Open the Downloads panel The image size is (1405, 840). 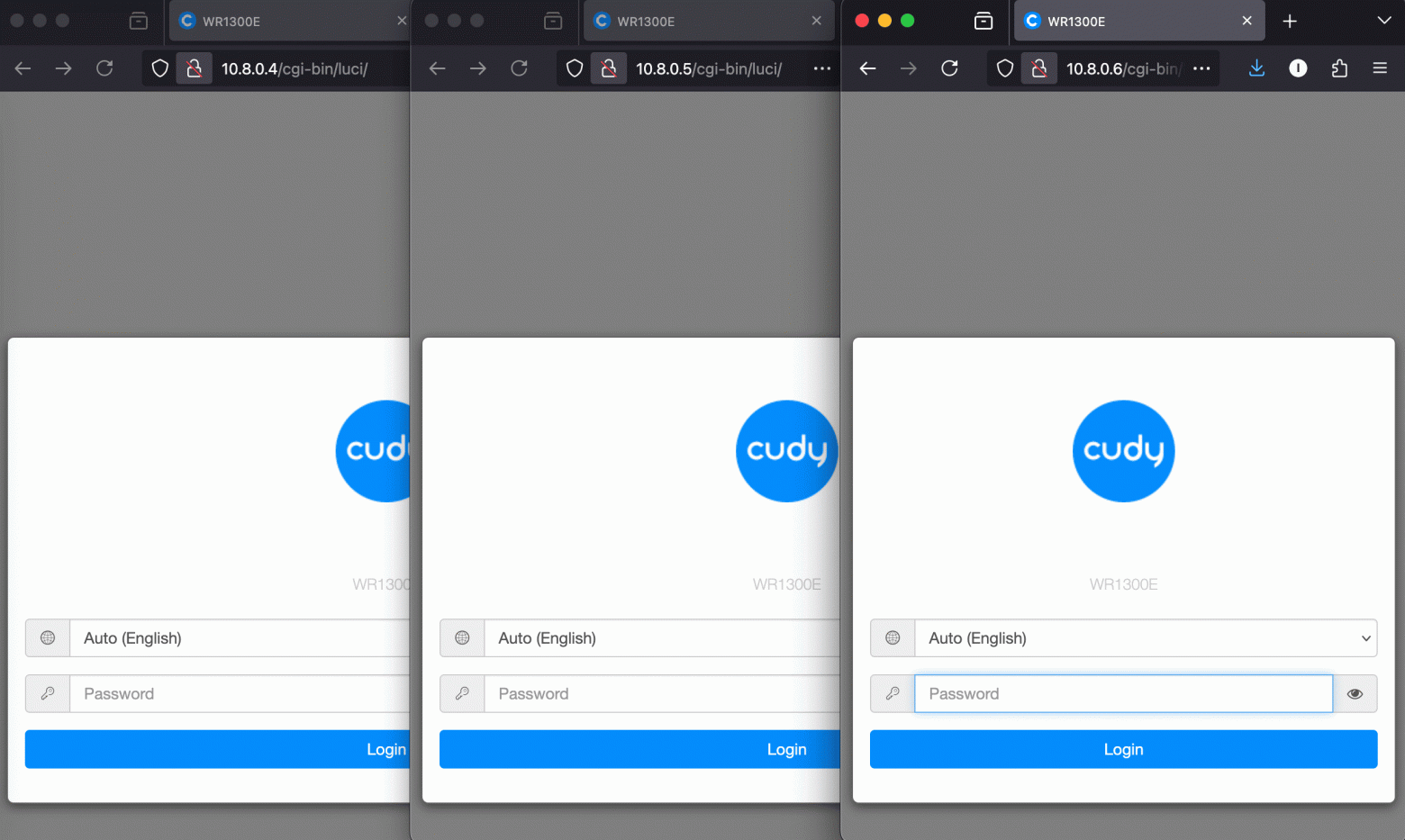tap(1257, 68)
